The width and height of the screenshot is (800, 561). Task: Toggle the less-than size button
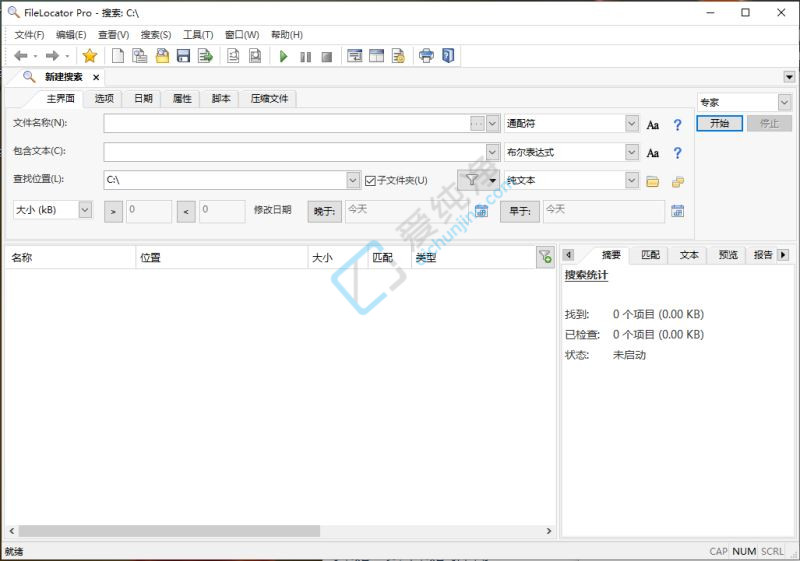pyautogui.click(x=186, y=212)
